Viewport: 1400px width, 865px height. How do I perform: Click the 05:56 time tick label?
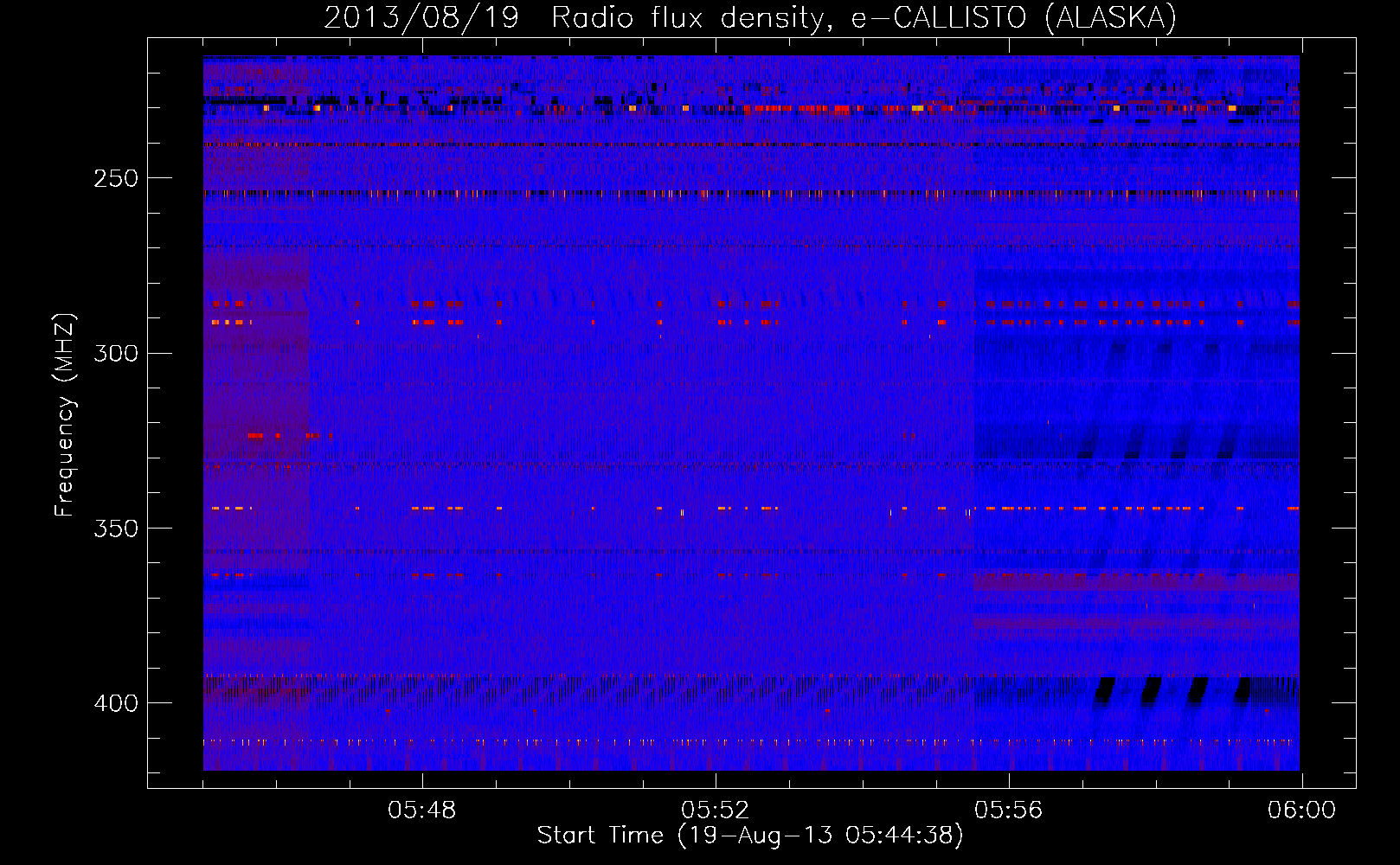(1009, 811)
